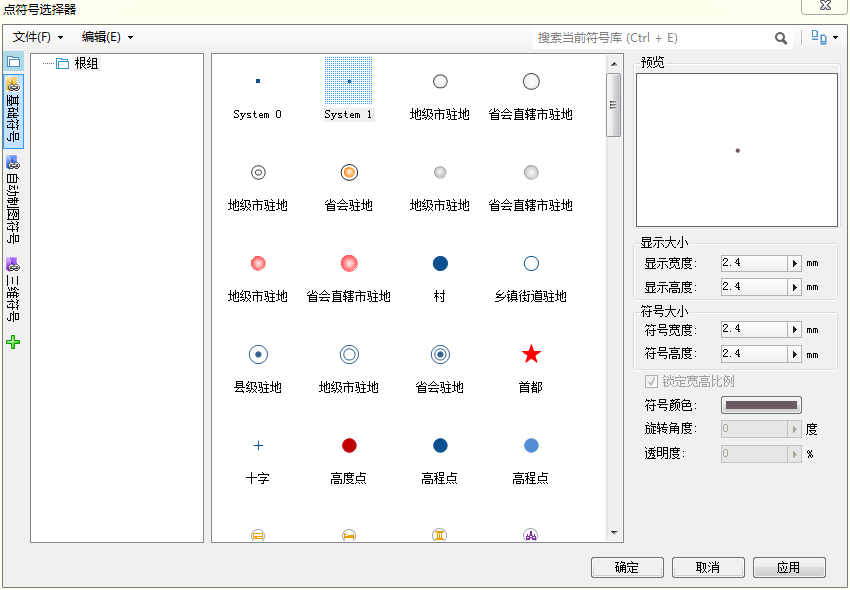Switch to the 自动制图符号 sidebar tab

click(x=13, y=199)
